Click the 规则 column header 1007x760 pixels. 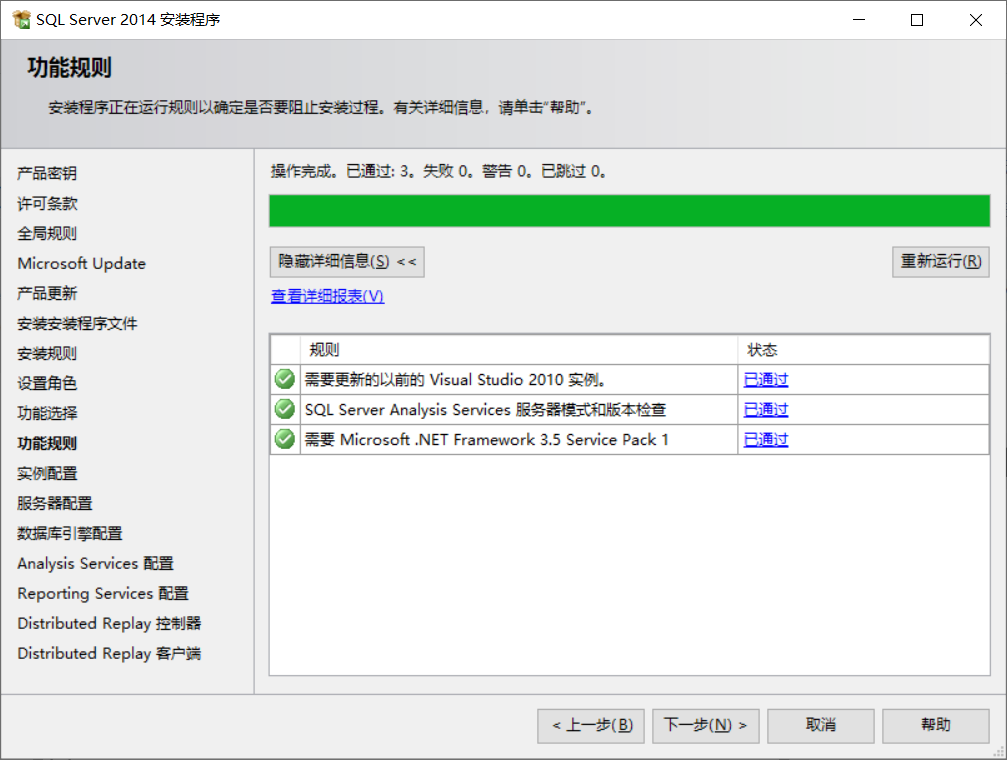(519, 350)
